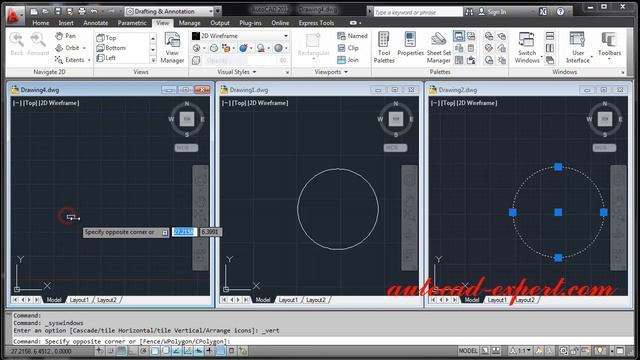Viewport: 640px width, 360px height.
Task: Open the 2D Wireframe visual style dropdown
Action: [240, 36]
